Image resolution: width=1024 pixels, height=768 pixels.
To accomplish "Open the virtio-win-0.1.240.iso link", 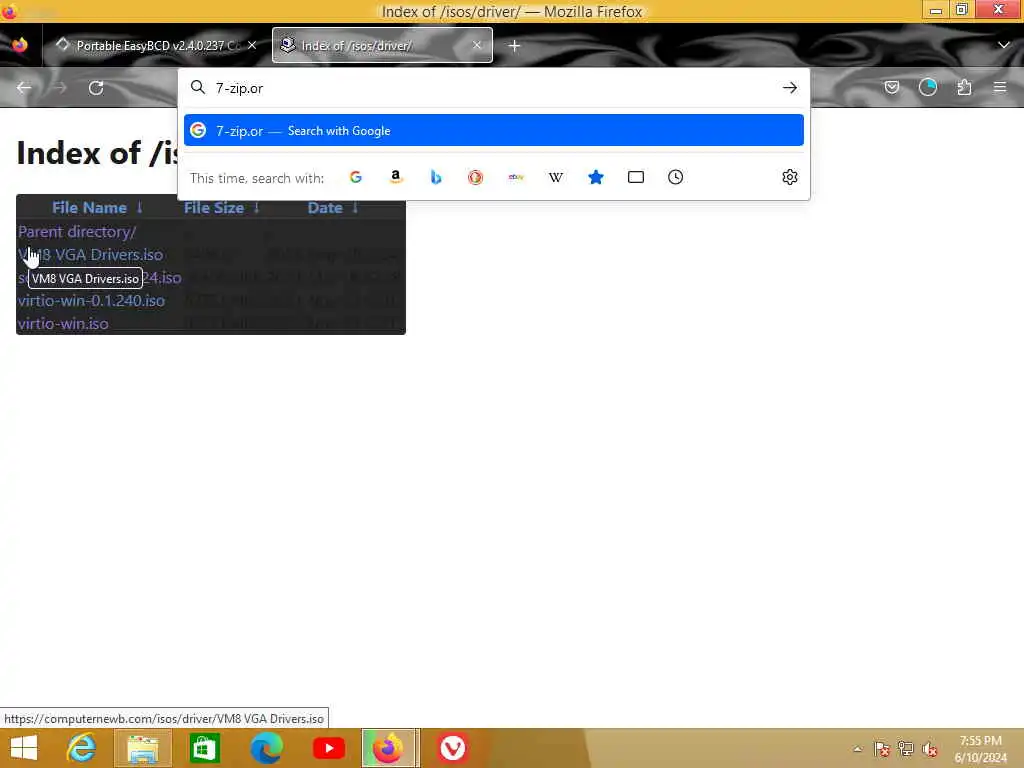I will (x=91, y=301).
